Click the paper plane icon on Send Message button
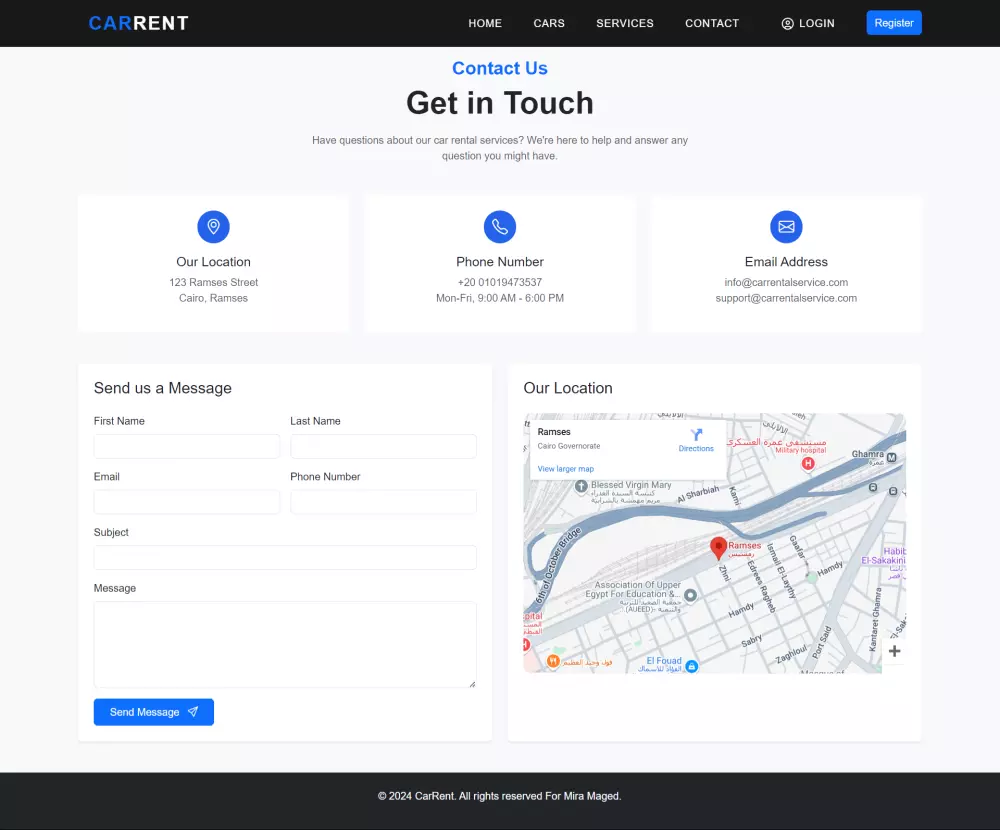The width and height of the screenshot is (1000, 830). tap(192, 711)
